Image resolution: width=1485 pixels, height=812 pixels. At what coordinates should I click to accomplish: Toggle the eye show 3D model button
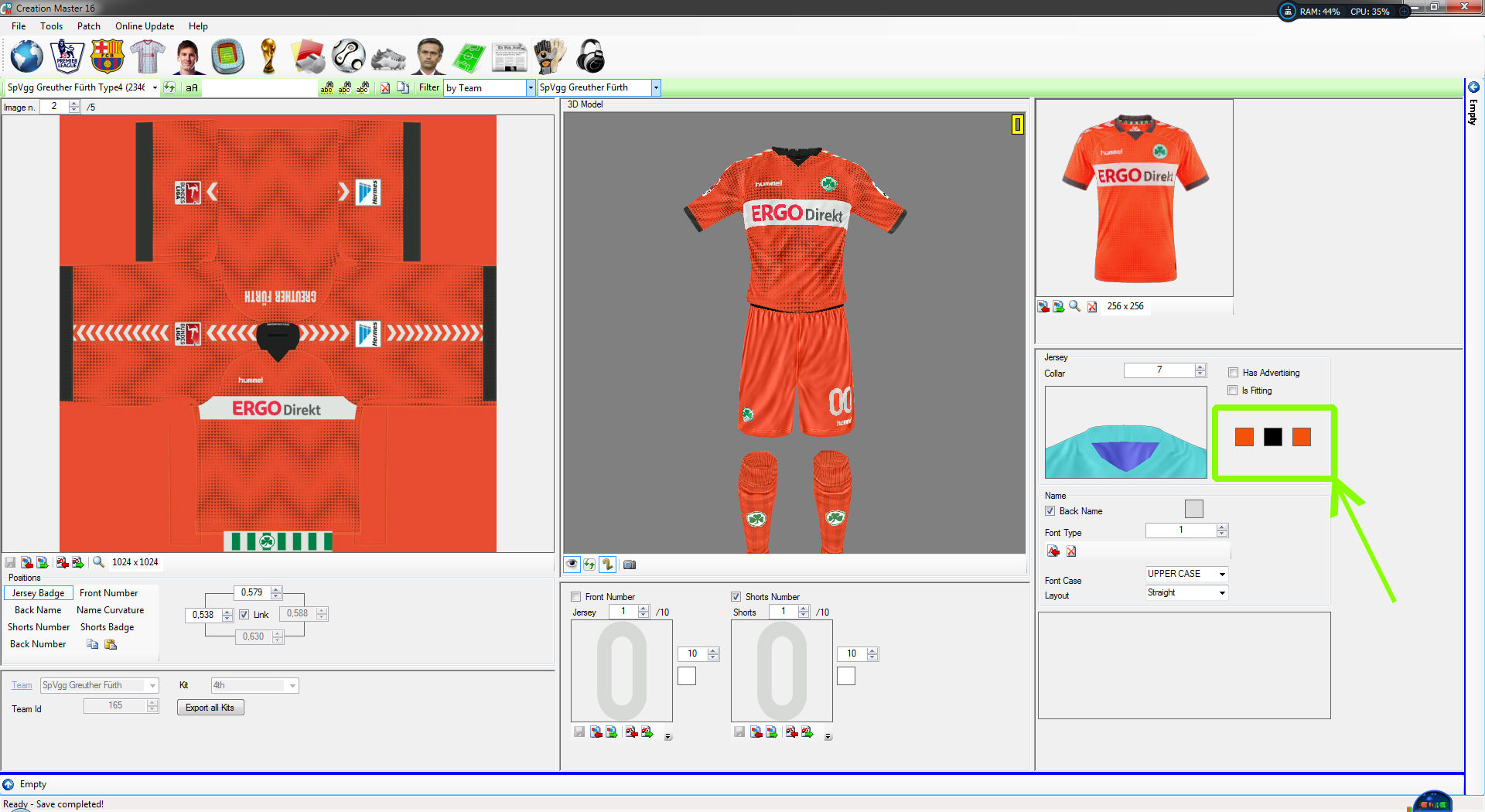click(572, 564)
